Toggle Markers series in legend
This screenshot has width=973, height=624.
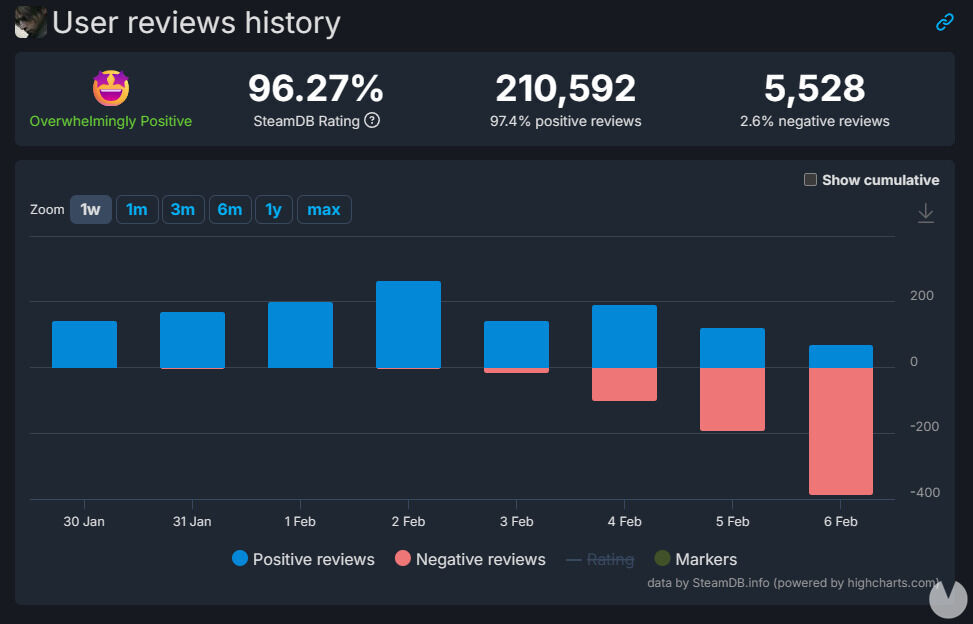click(x=695, y=559)
